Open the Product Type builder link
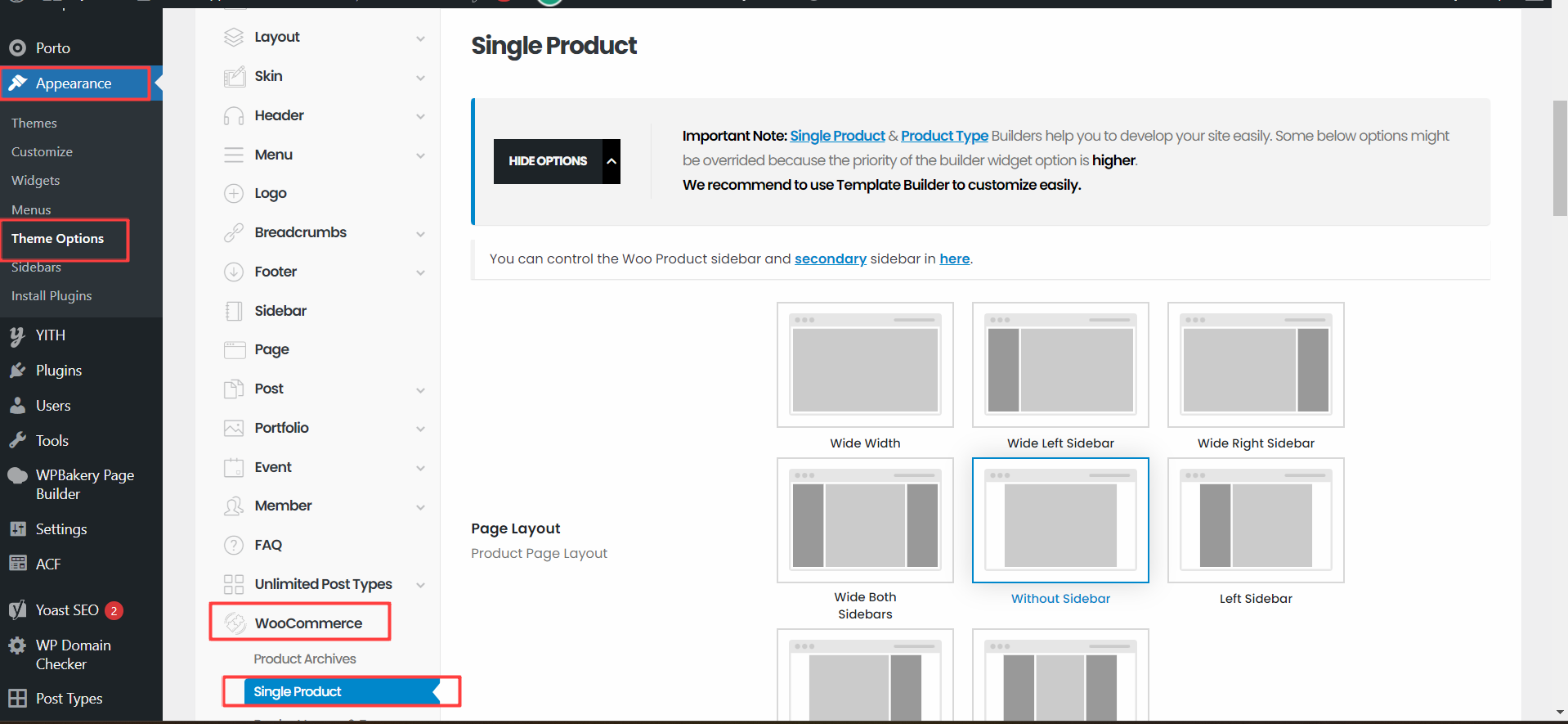The height and width of the screenshot is (724, 1568). (x=944, y=136)
